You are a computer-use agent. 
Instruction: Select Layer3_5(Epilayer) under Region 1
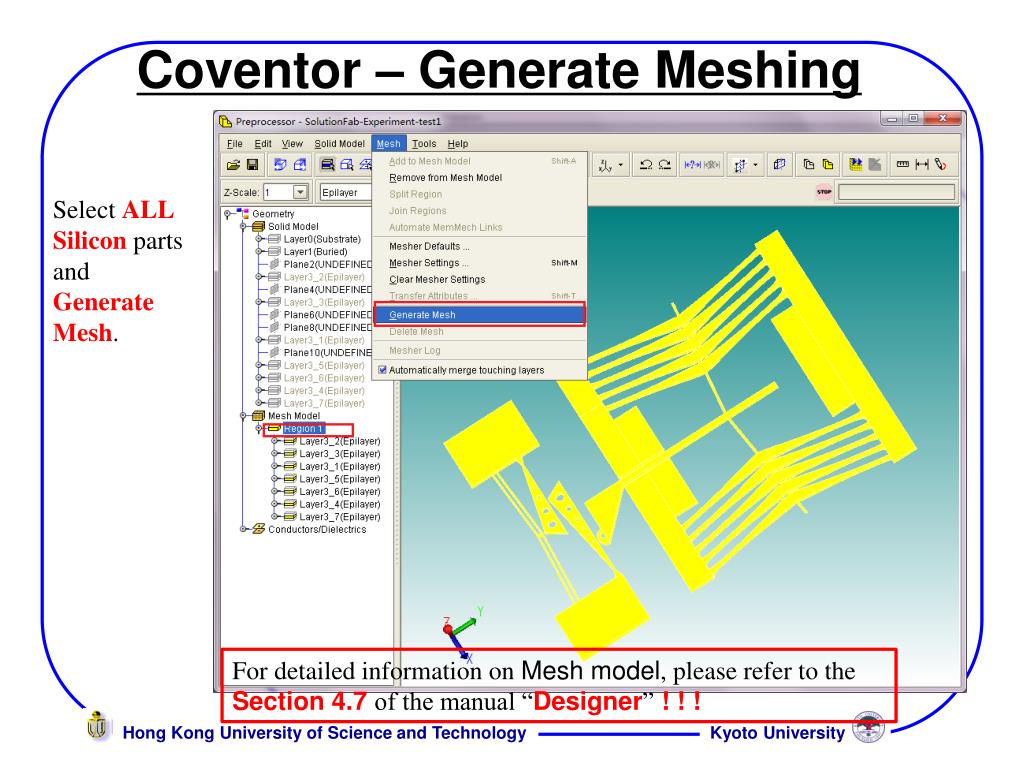pos(340,479)
